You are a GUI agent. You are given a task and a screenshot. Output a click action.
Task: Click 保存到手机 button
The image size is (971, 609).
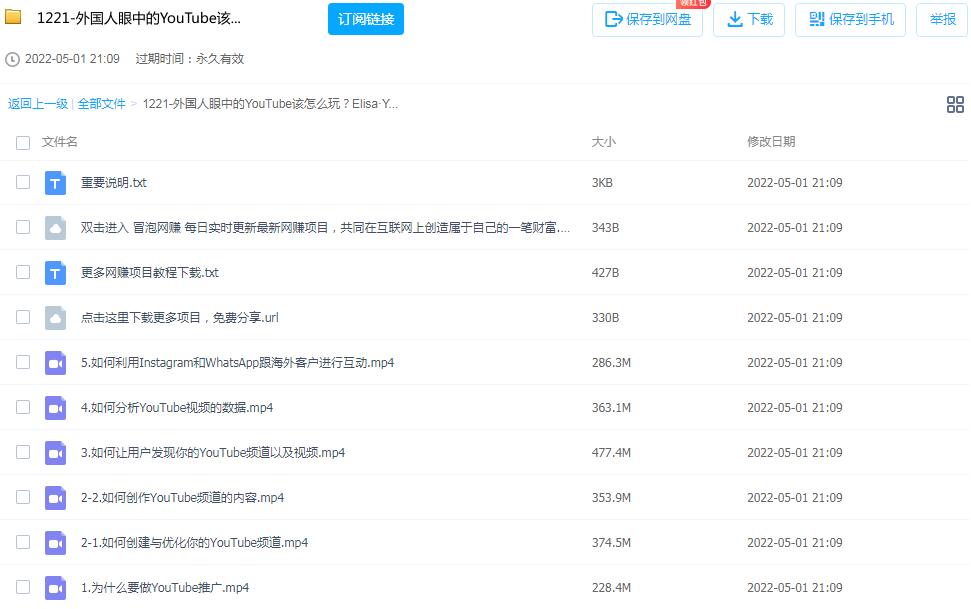(x=850, y=20)
